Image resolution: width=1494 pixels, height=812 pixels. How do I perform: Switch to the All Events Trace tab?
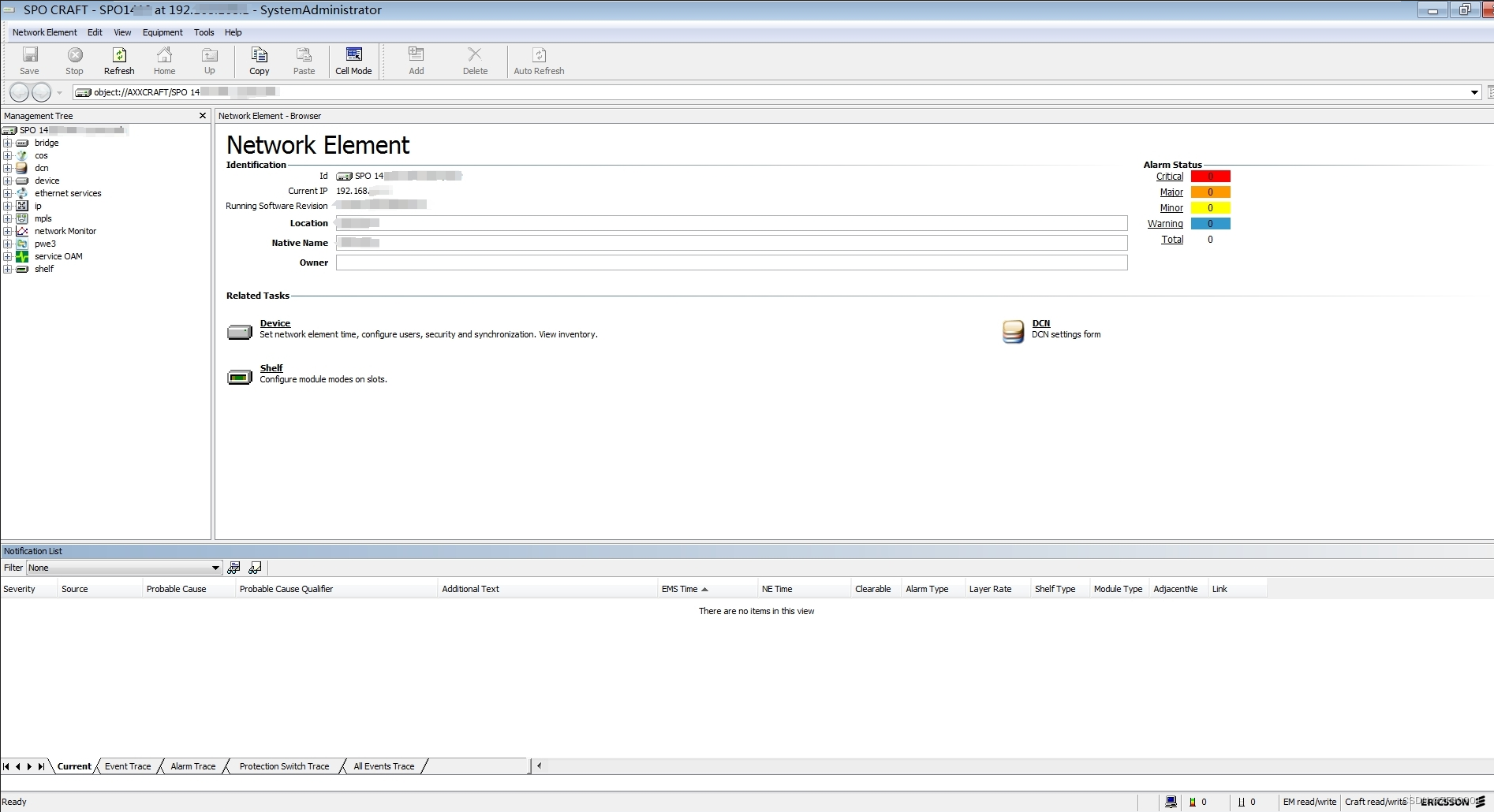point(383,766)
